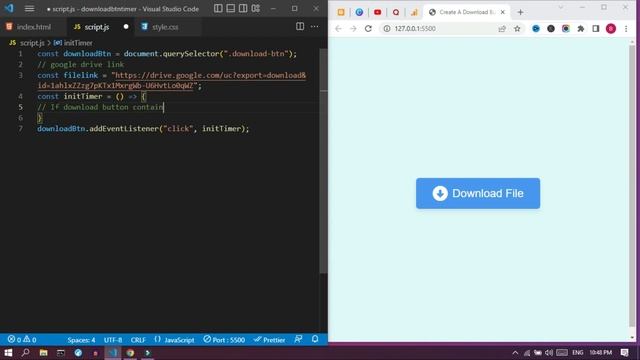View site information icon in address bar

tap(387, 29)
